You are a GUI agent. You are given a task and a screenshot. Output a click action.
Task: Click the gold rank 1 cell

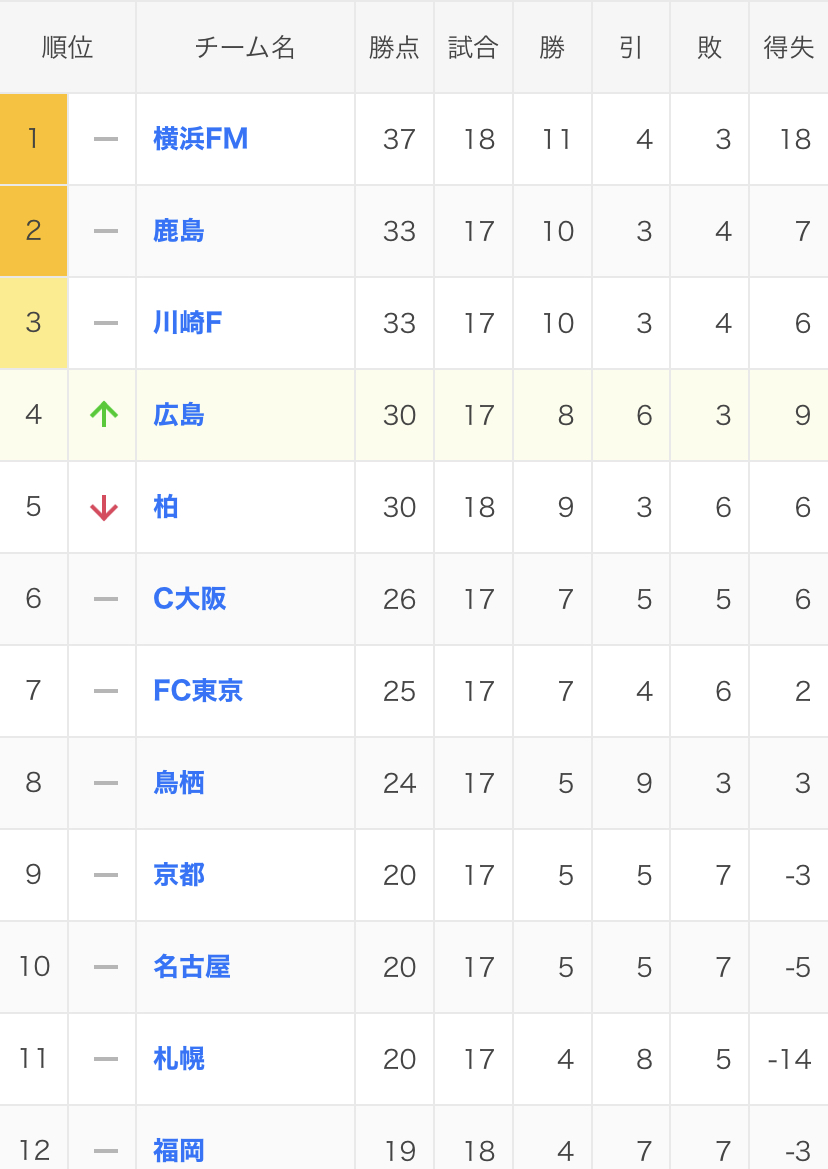[x=34, y=139]
